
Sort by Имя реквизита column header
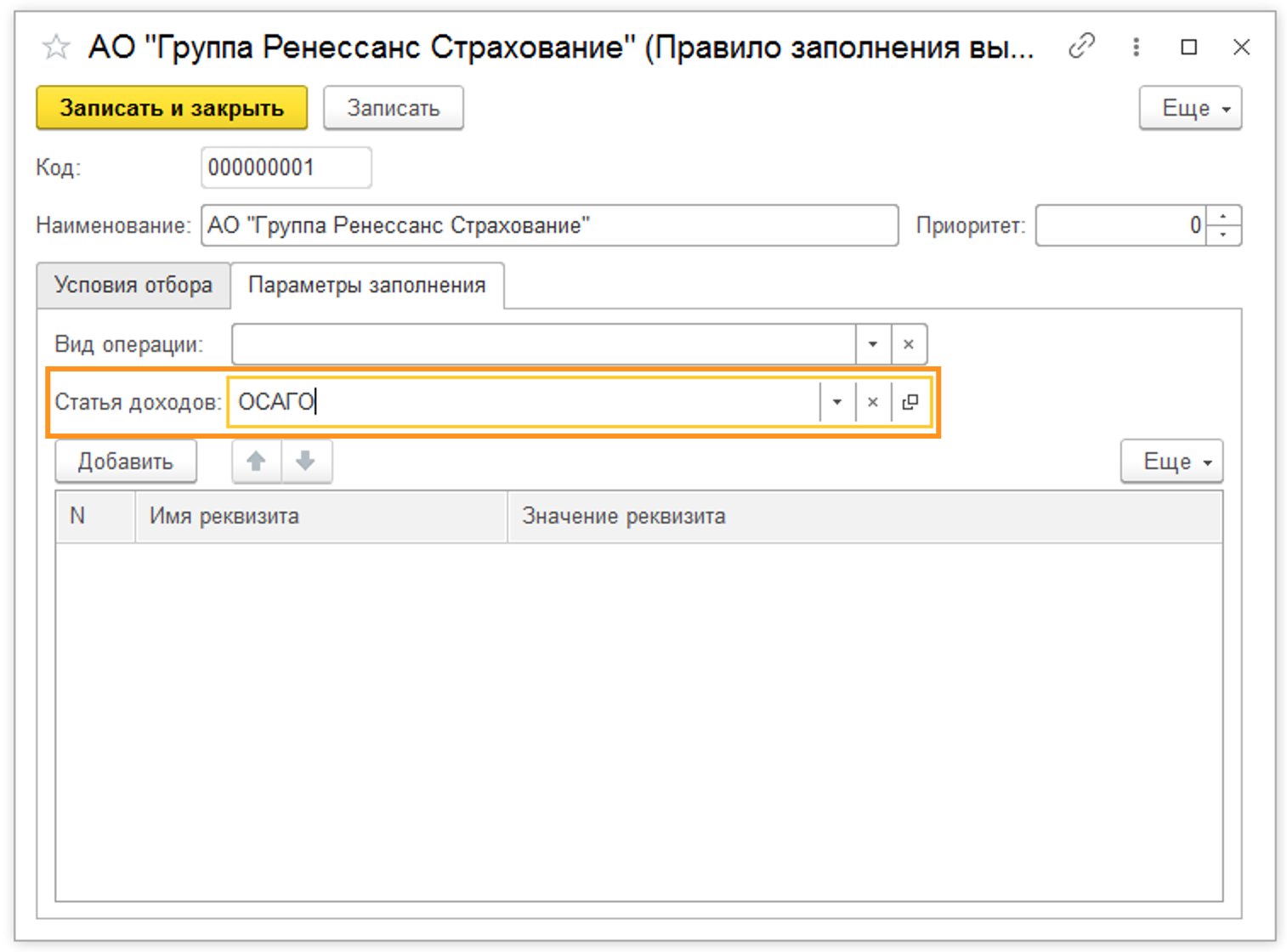pyautogui.click(x=320, y=516)
